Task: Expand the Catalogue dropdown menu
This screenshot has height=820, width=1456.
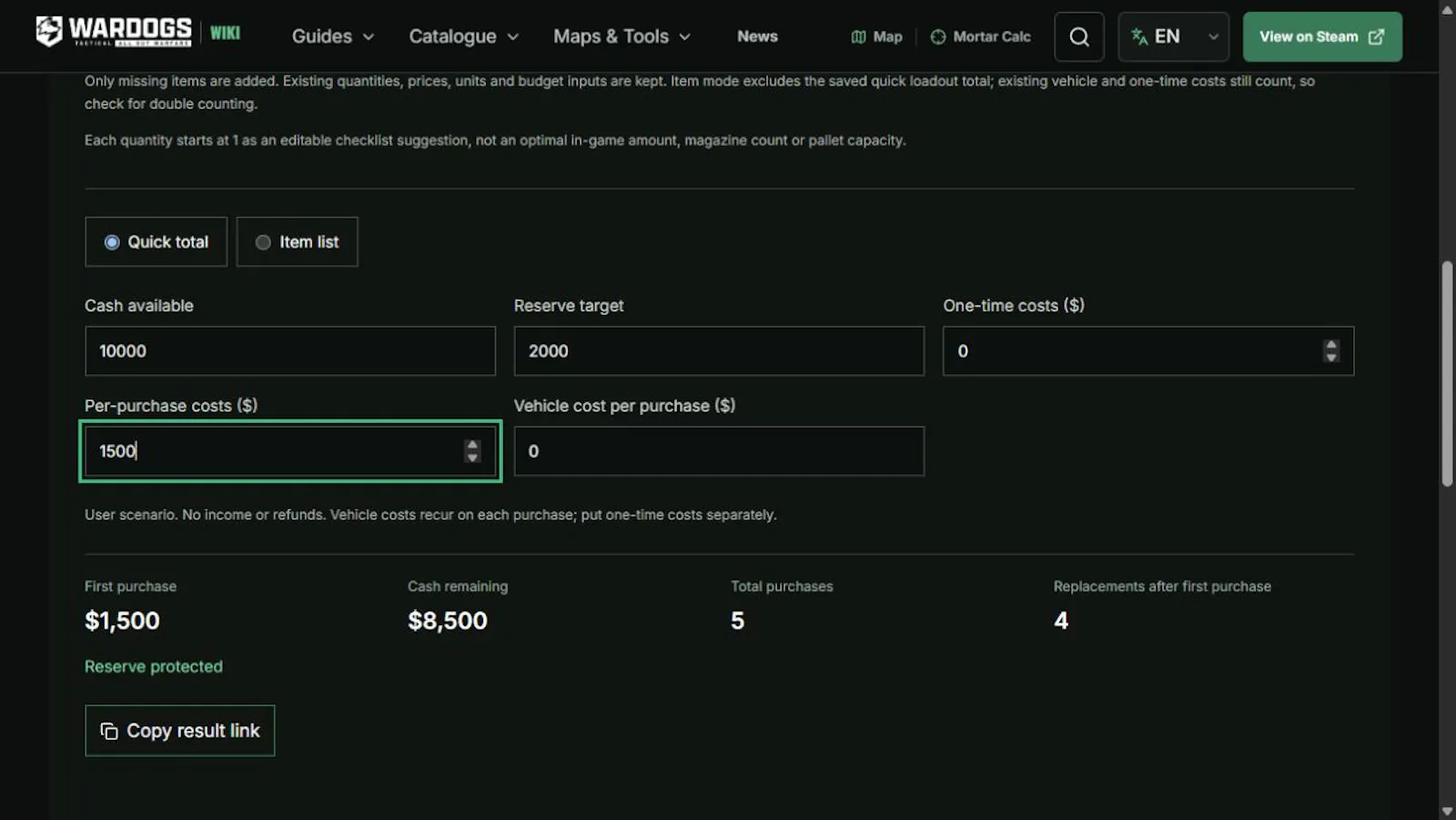Action: point(463,36)
